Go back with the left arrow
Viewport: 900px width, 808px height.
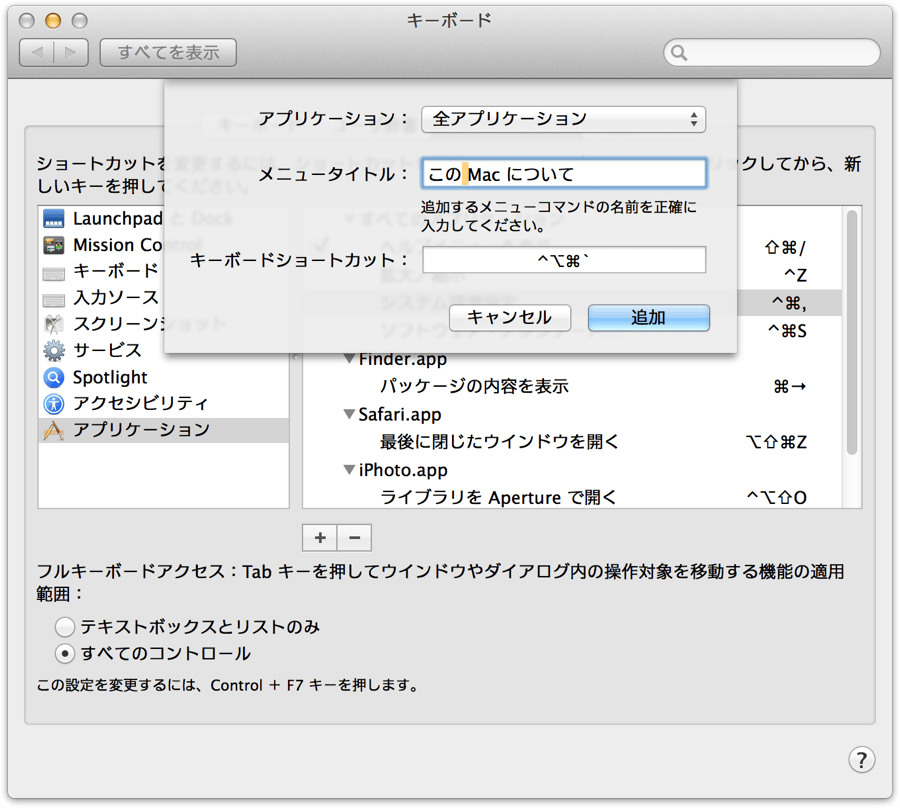pos(37,53)
